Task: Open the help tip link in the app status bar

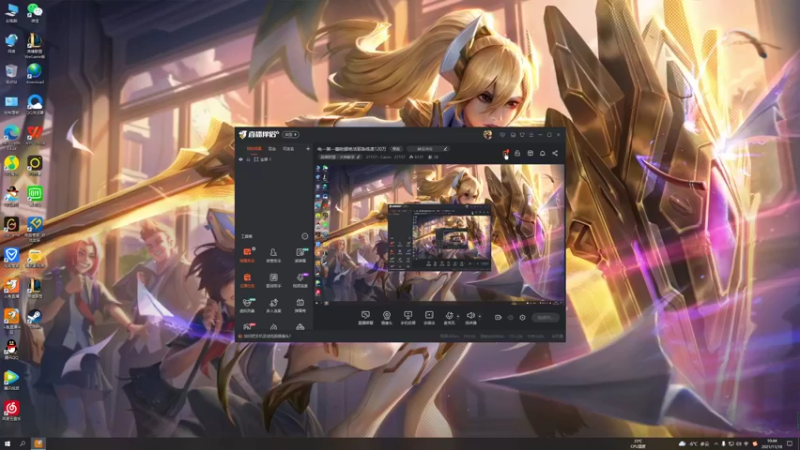Action: (265, 336)
